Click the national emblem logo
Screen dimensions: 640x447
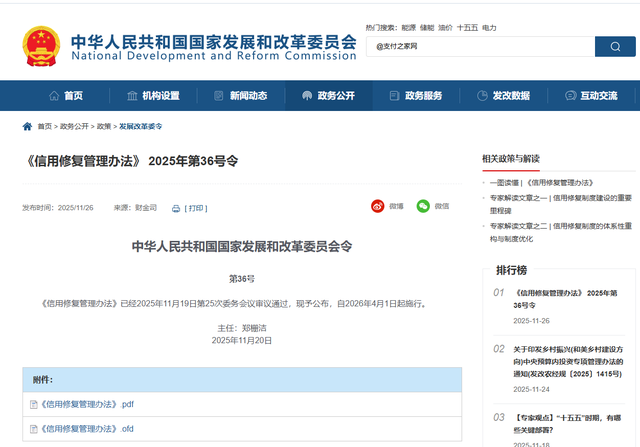(41, 46)
